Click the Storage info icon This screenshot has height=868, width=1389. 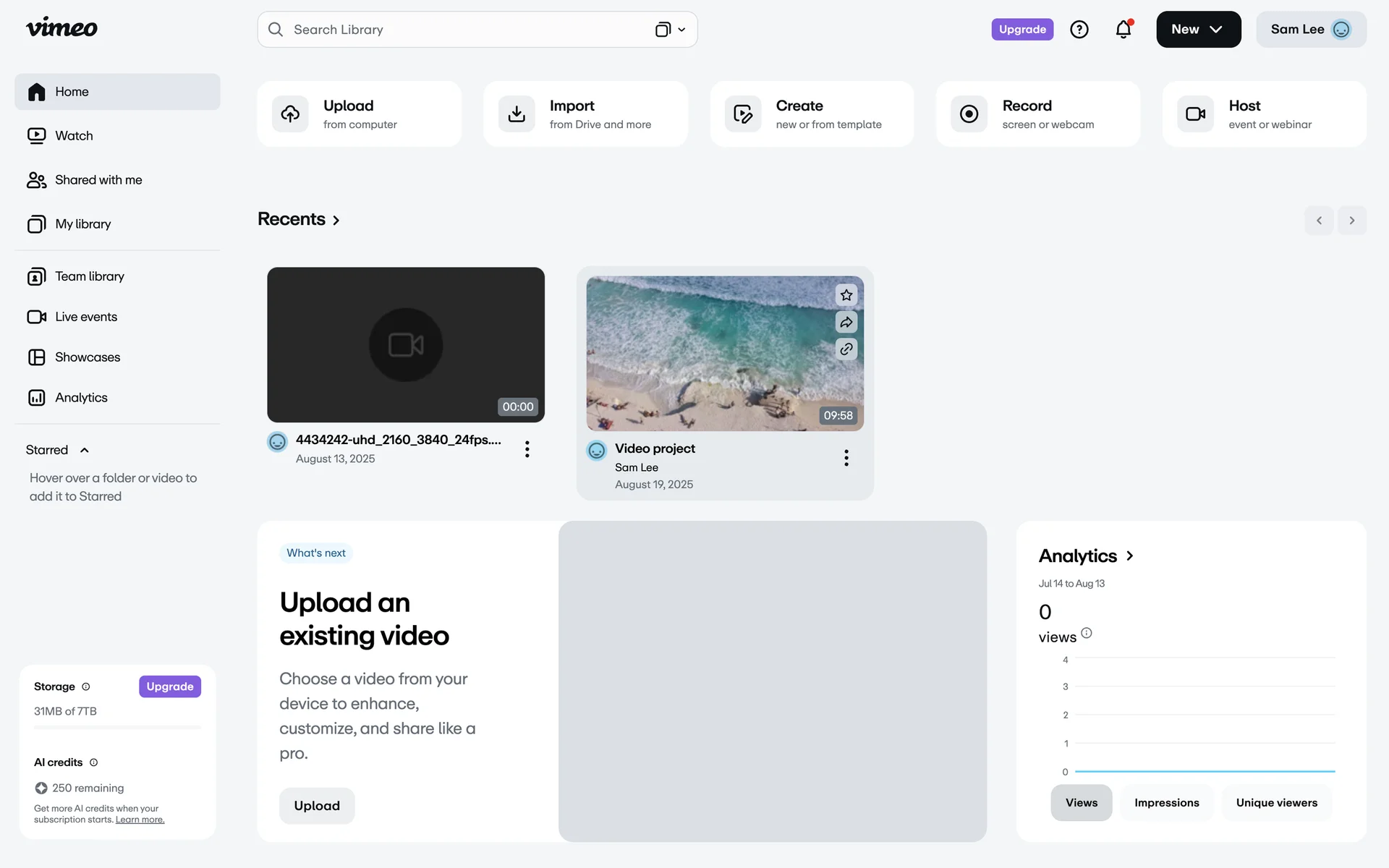click(86, 686)
